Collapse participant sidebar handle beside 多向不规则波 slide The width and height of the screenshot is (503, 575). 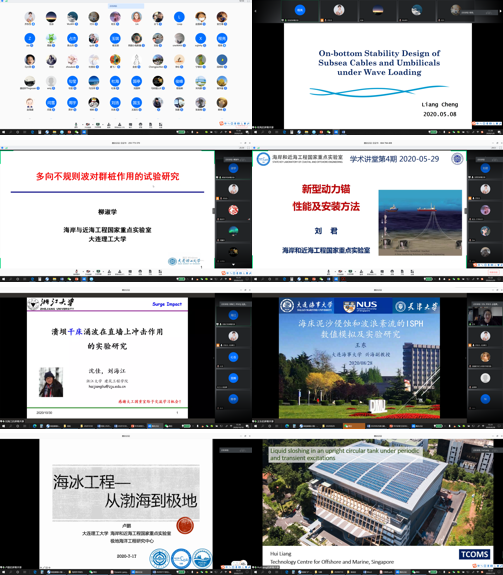pos(214,210)
